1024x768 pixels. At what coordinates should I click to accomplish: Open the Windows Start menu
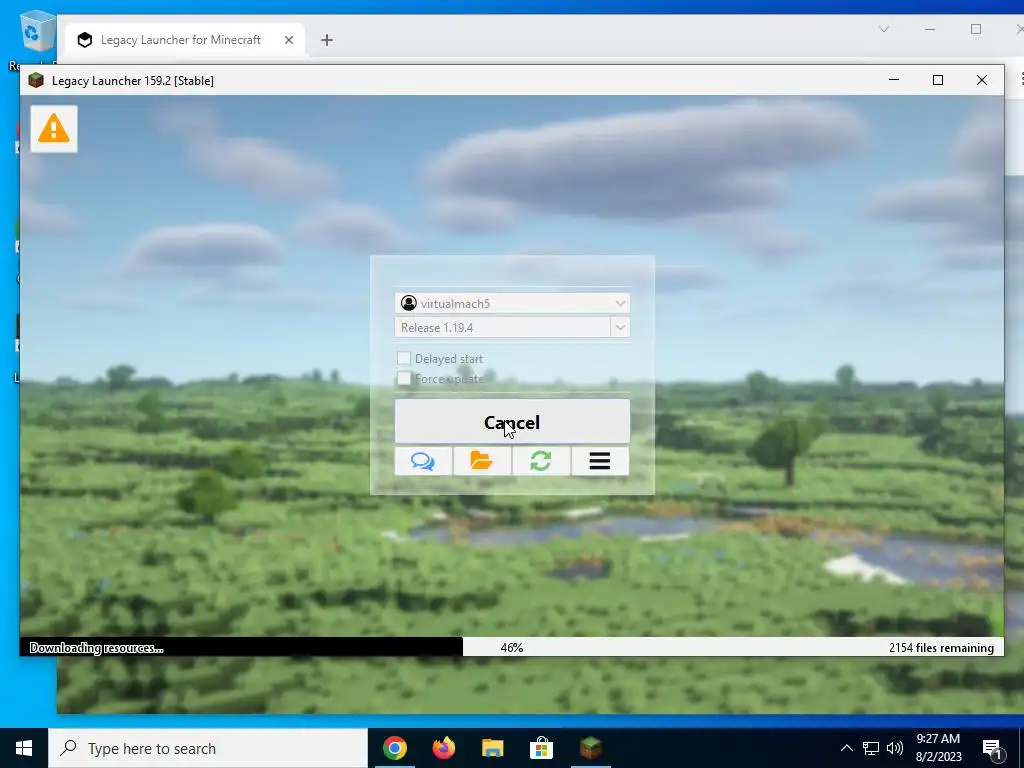24,748
